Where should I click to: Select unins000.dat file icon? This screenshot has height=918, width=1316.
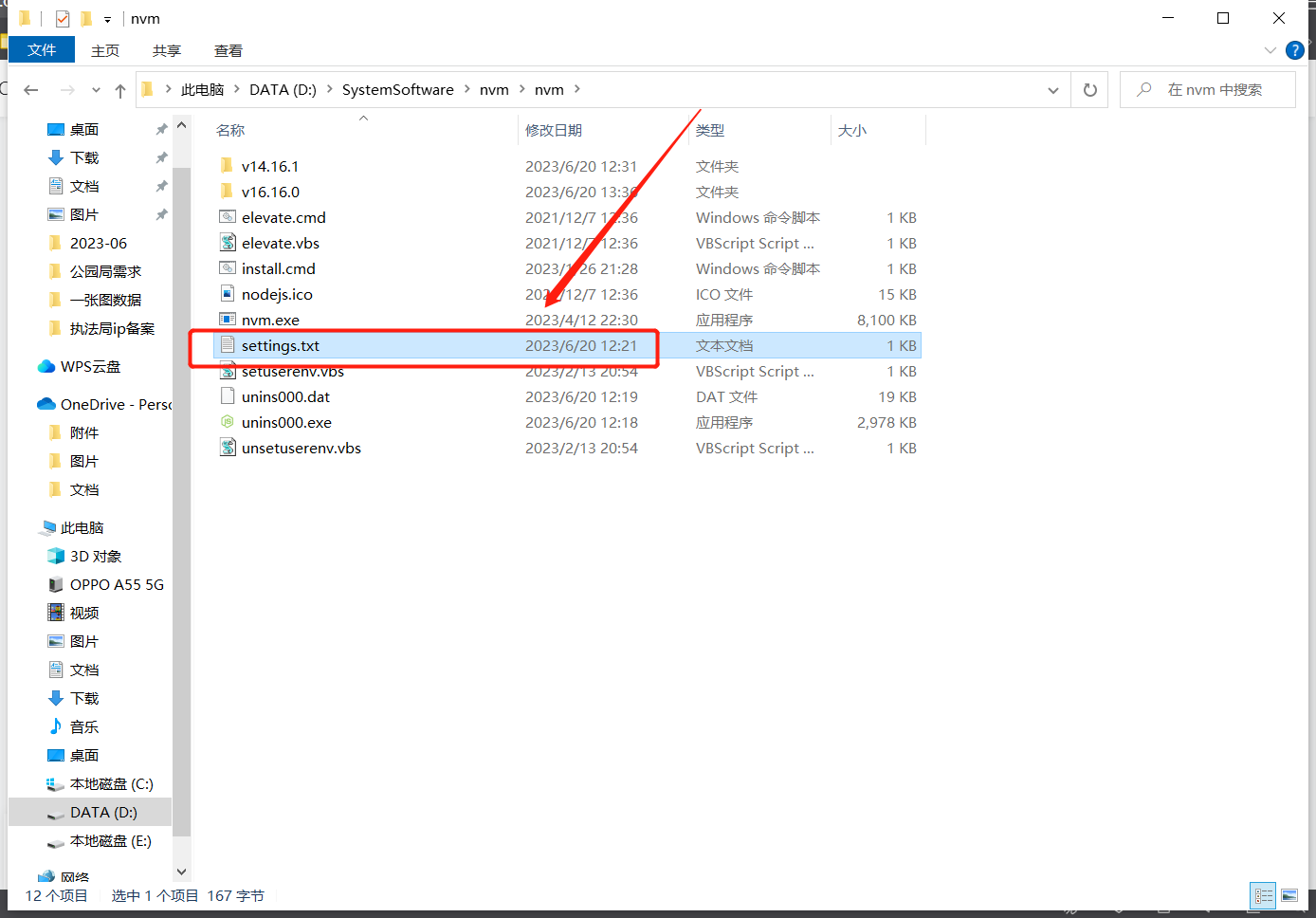228,396
